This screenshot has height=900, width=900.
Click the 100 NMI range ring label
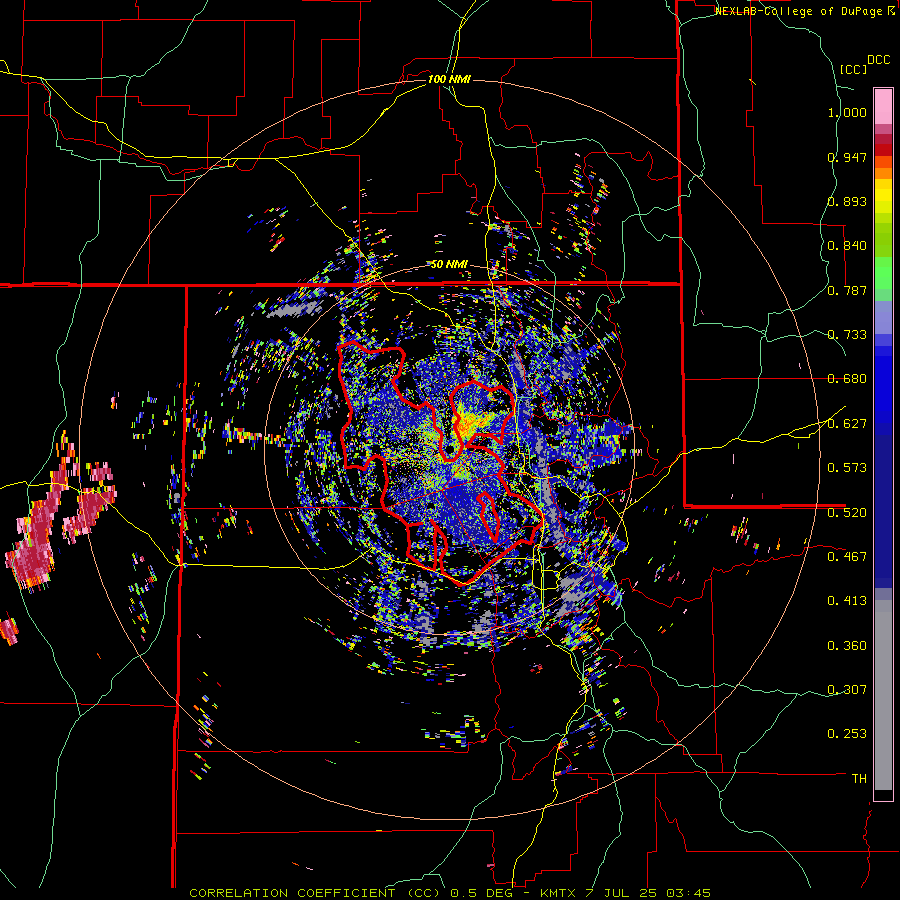[x=449, y=79]
